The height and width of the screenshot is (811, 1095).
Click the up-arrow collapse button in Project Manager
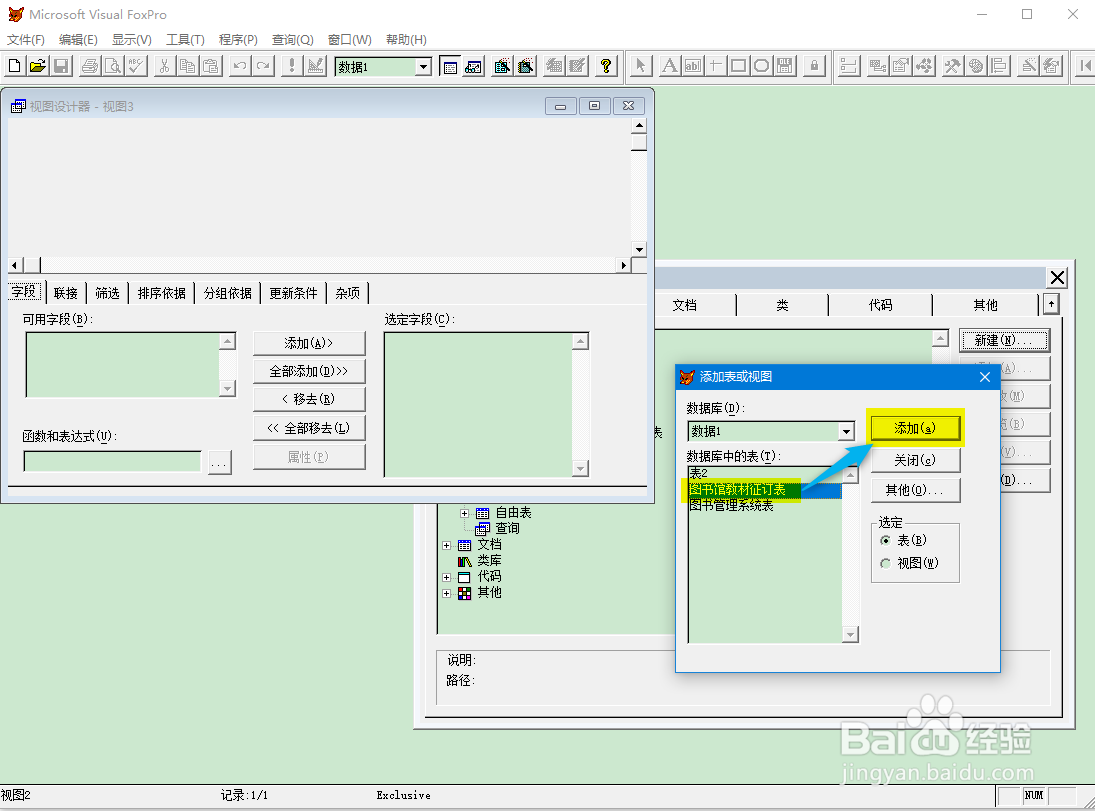[x=1051, y=305]
